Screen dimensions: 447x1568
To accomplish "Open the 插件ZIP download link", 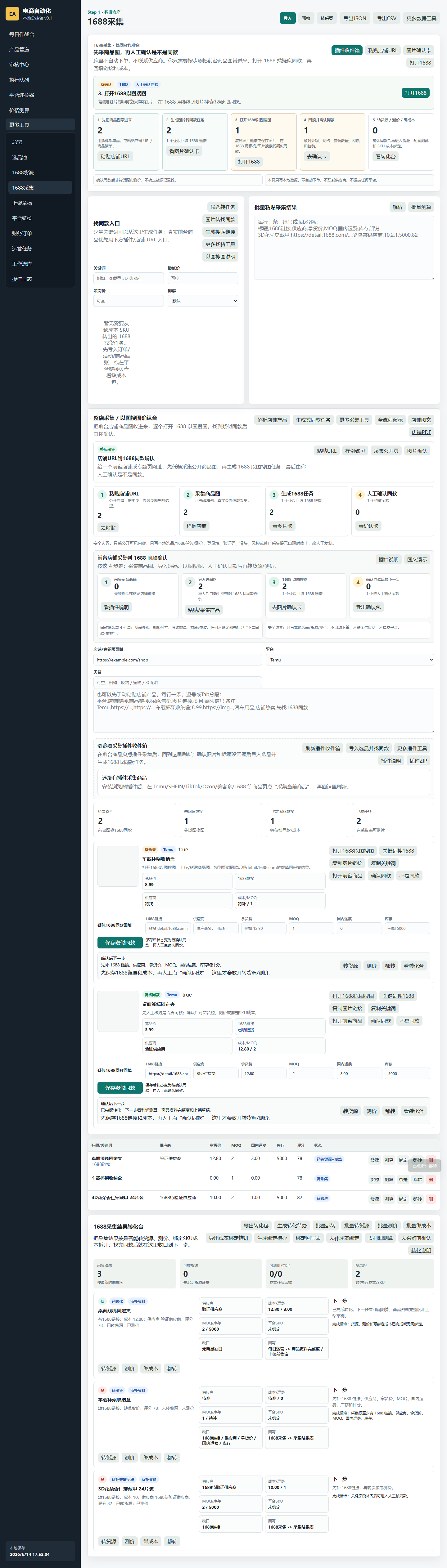I will pos(418,761).
